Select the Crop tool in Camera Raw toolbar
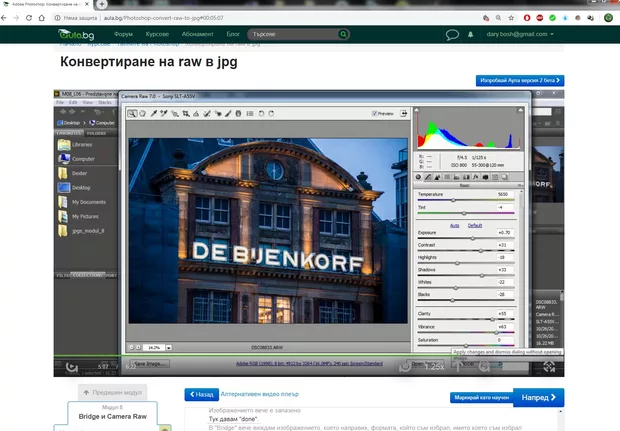 click(x=188, y=114)
